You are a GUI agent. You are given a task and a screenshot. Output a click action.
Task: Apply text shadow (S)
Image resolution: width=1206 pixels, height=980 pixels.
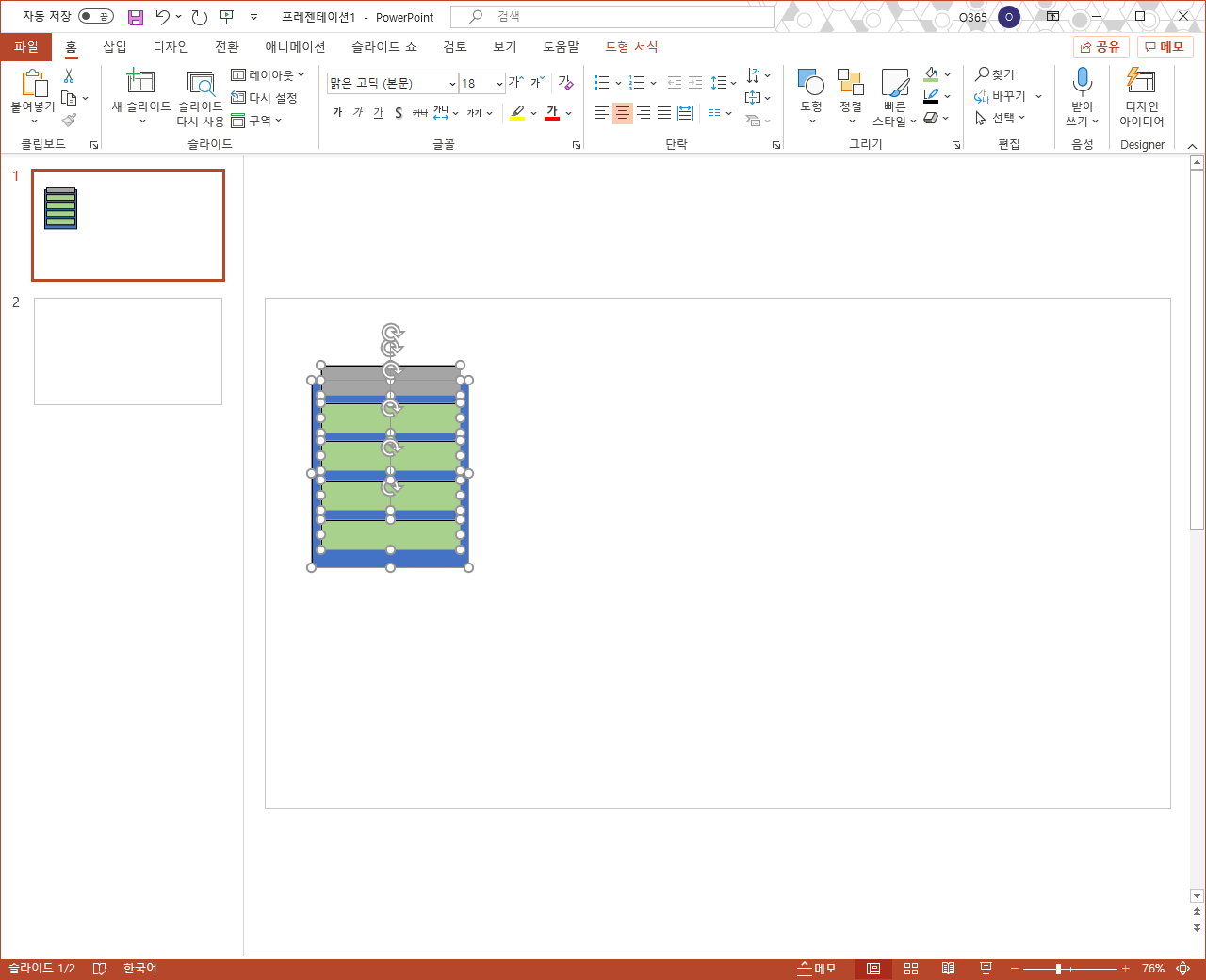coord(399,113)
